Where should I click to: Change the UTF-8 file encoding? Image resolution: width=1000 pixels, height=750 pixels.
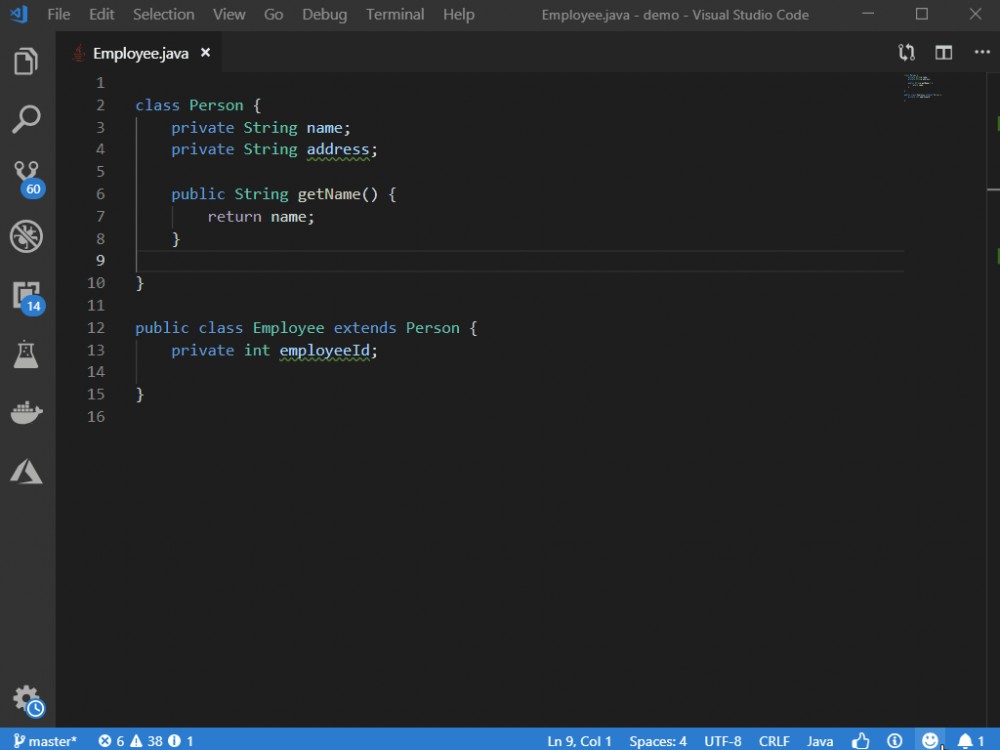coord(723,741)
